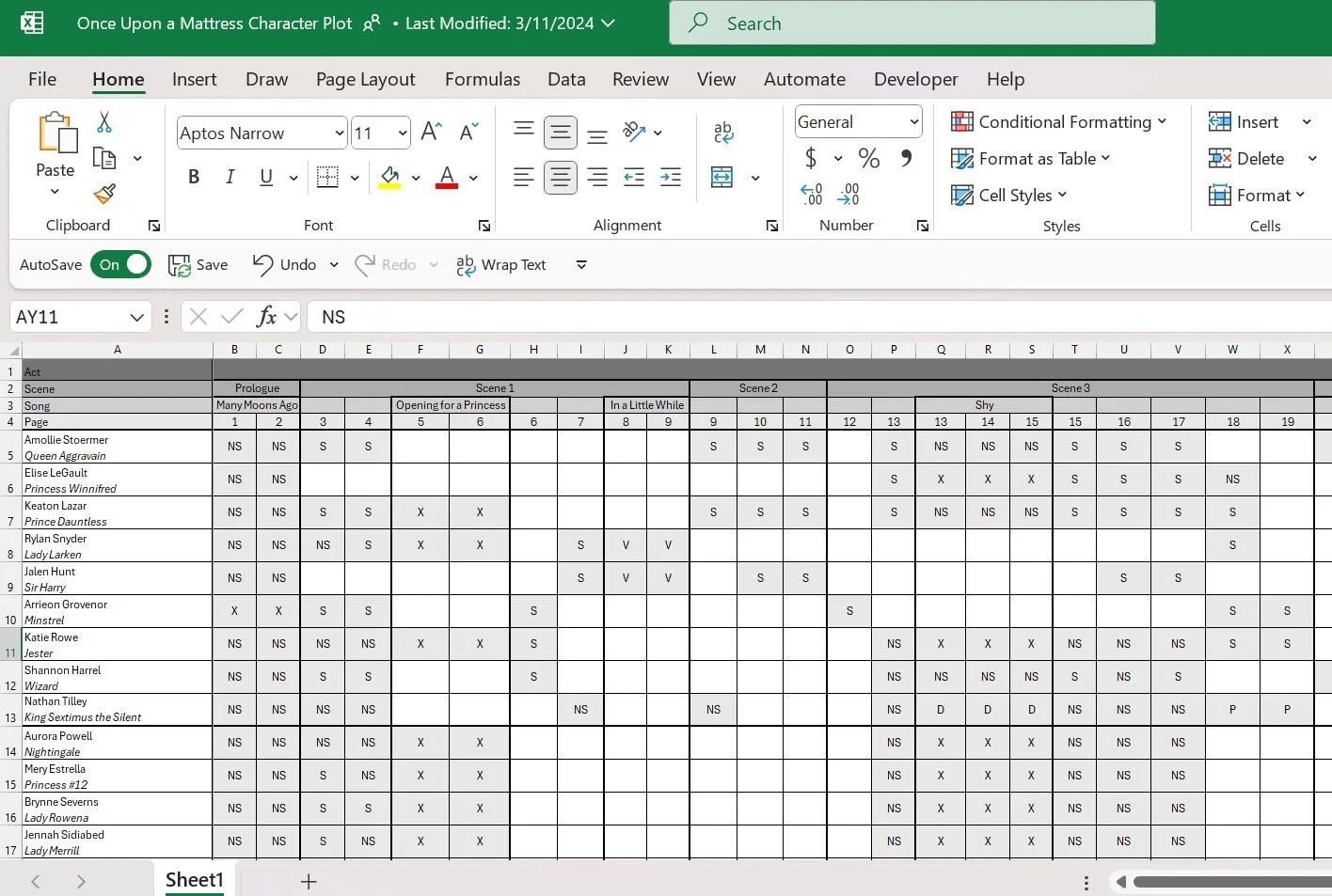Increase font size with large A
This screenshot has height=896, width=1332.
coord(431,132)
